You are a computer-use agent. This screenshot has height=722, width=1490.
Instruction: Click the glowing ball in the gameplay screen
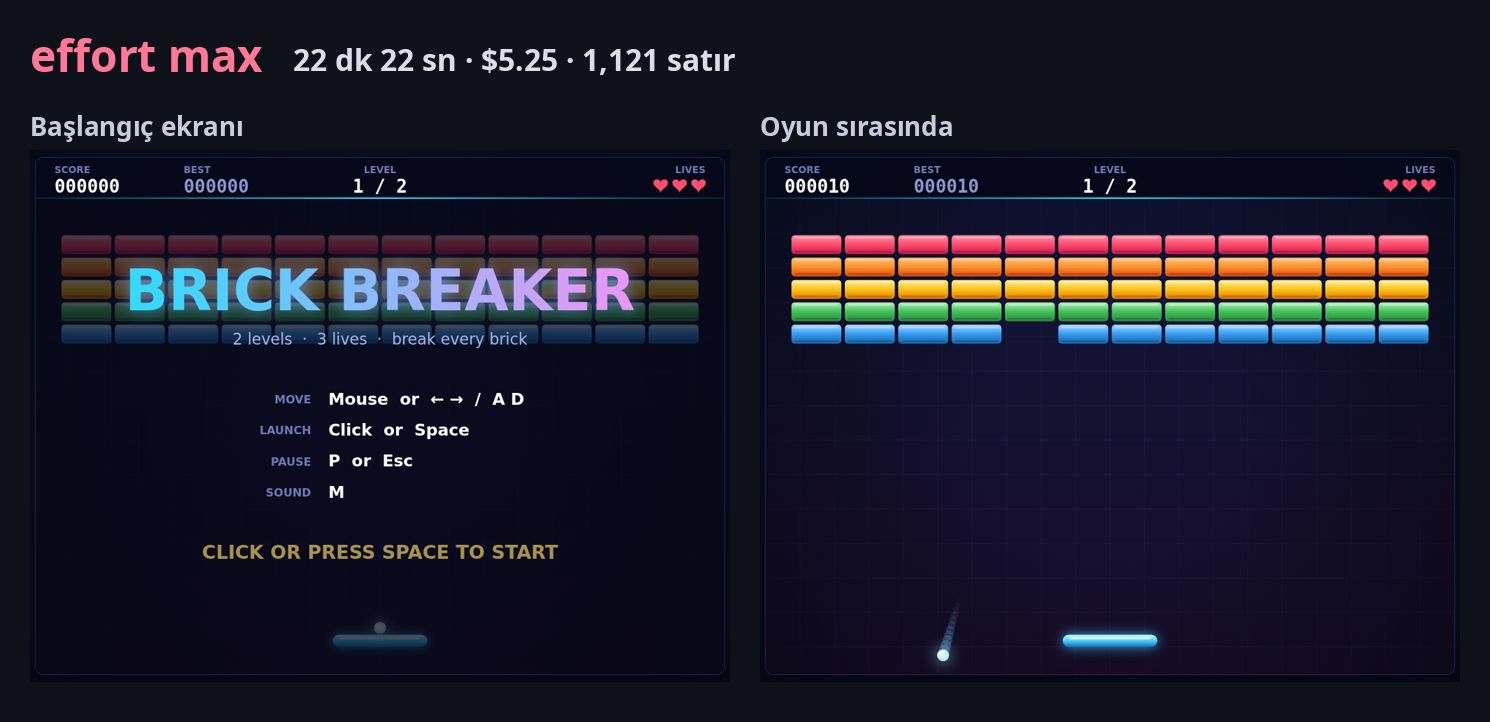point(943,655)
